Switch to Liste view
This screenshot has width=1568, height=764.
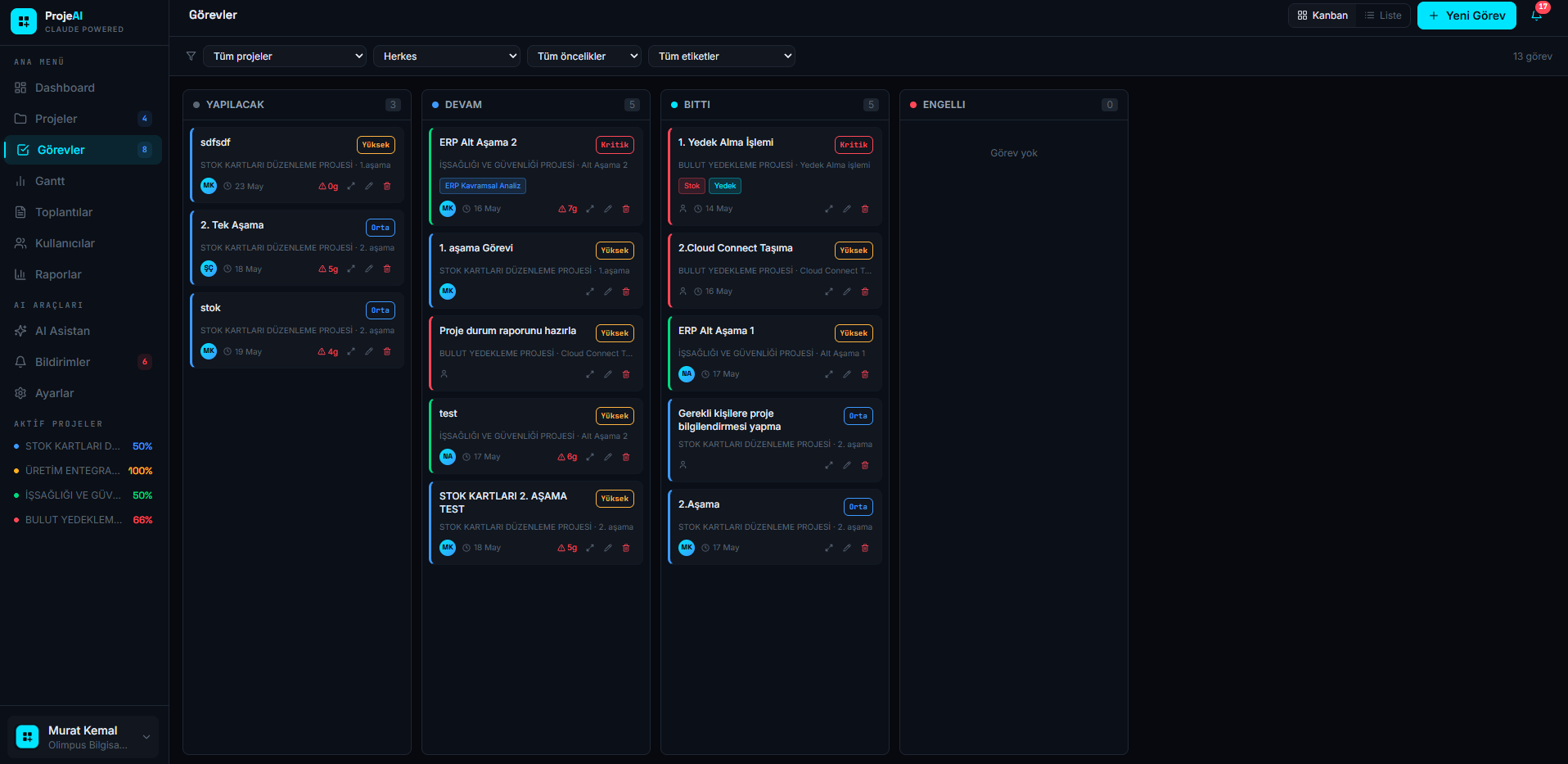coord(1383,16)
